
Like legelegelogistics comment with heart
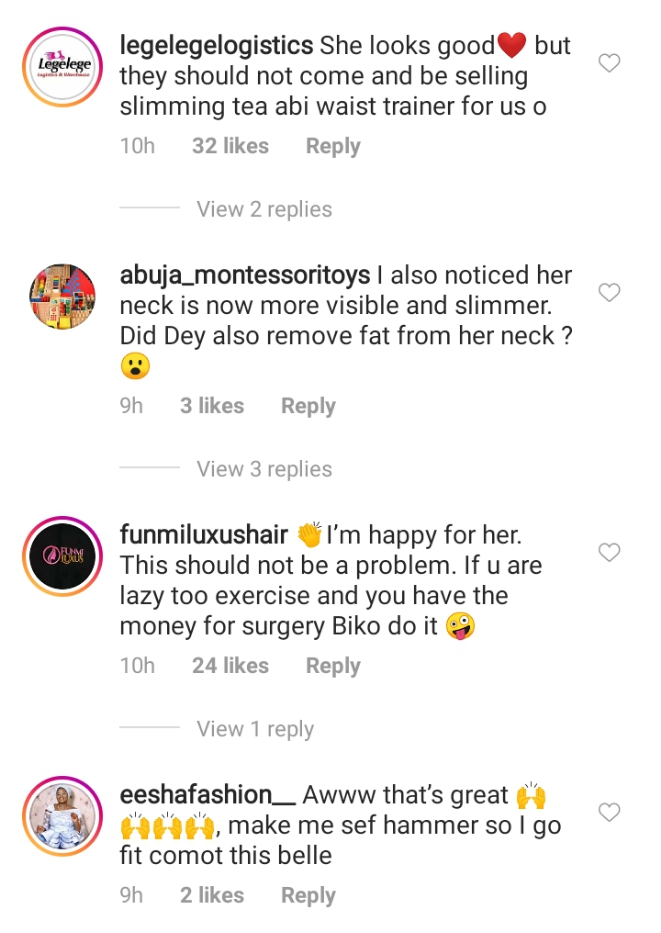click(608, 63)
